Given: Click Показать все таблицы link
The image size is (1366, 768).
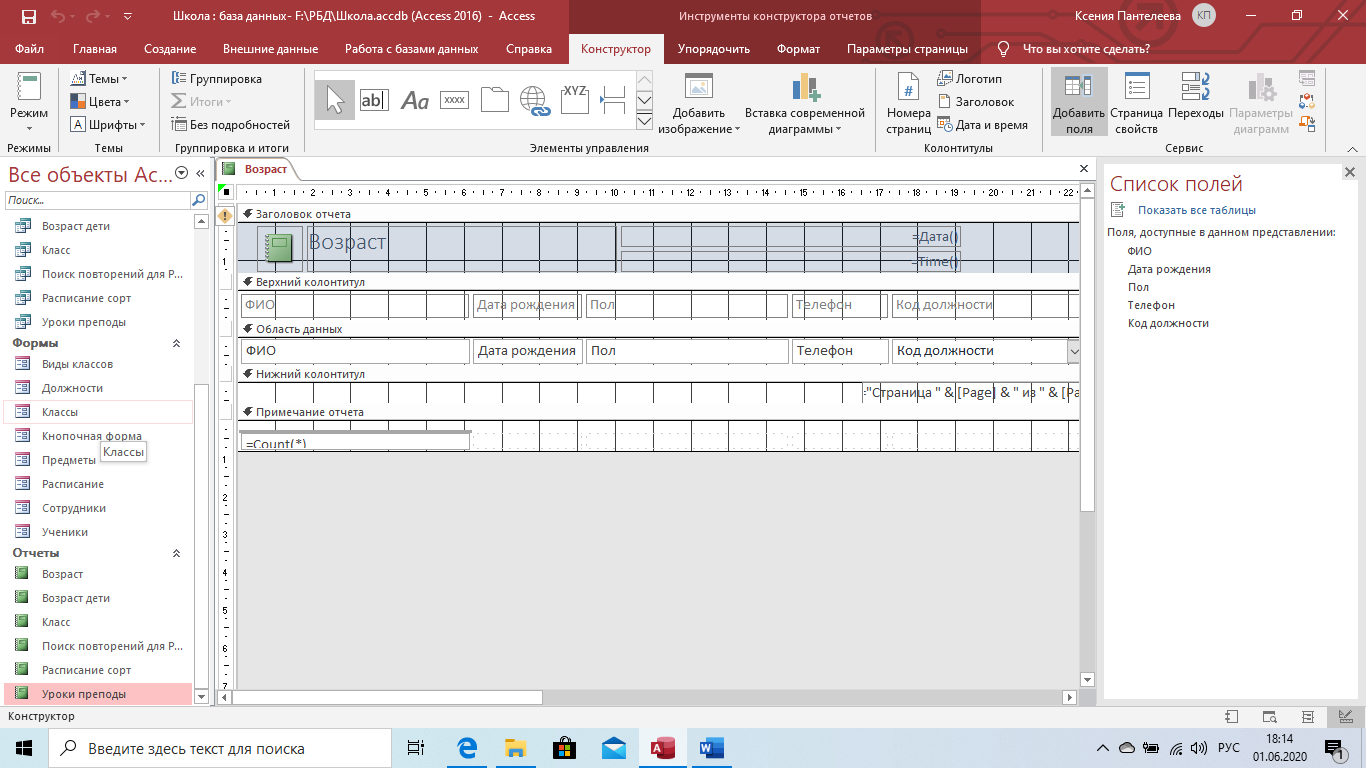Looking at the screenshot, I should click(1196, 210).
